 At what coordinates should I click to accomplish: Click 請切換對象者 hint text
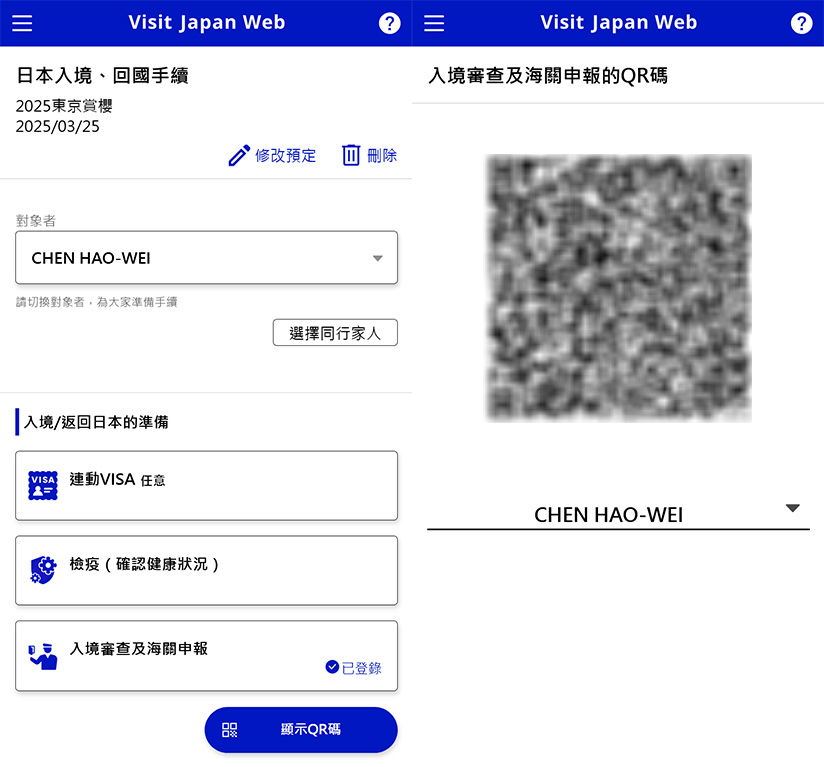(x=96, y=302)
